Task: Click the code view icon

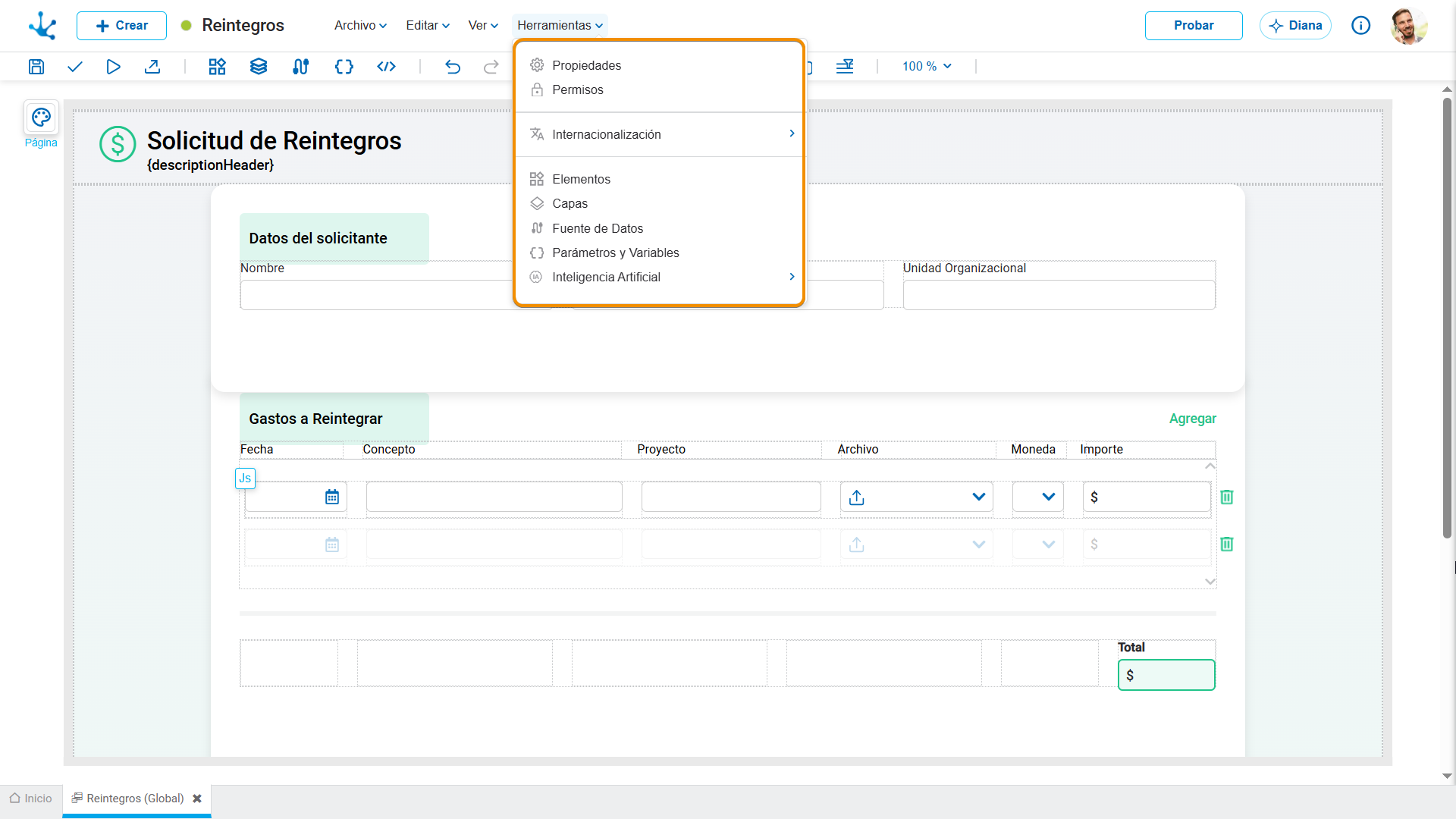Action: click(387, 67)
